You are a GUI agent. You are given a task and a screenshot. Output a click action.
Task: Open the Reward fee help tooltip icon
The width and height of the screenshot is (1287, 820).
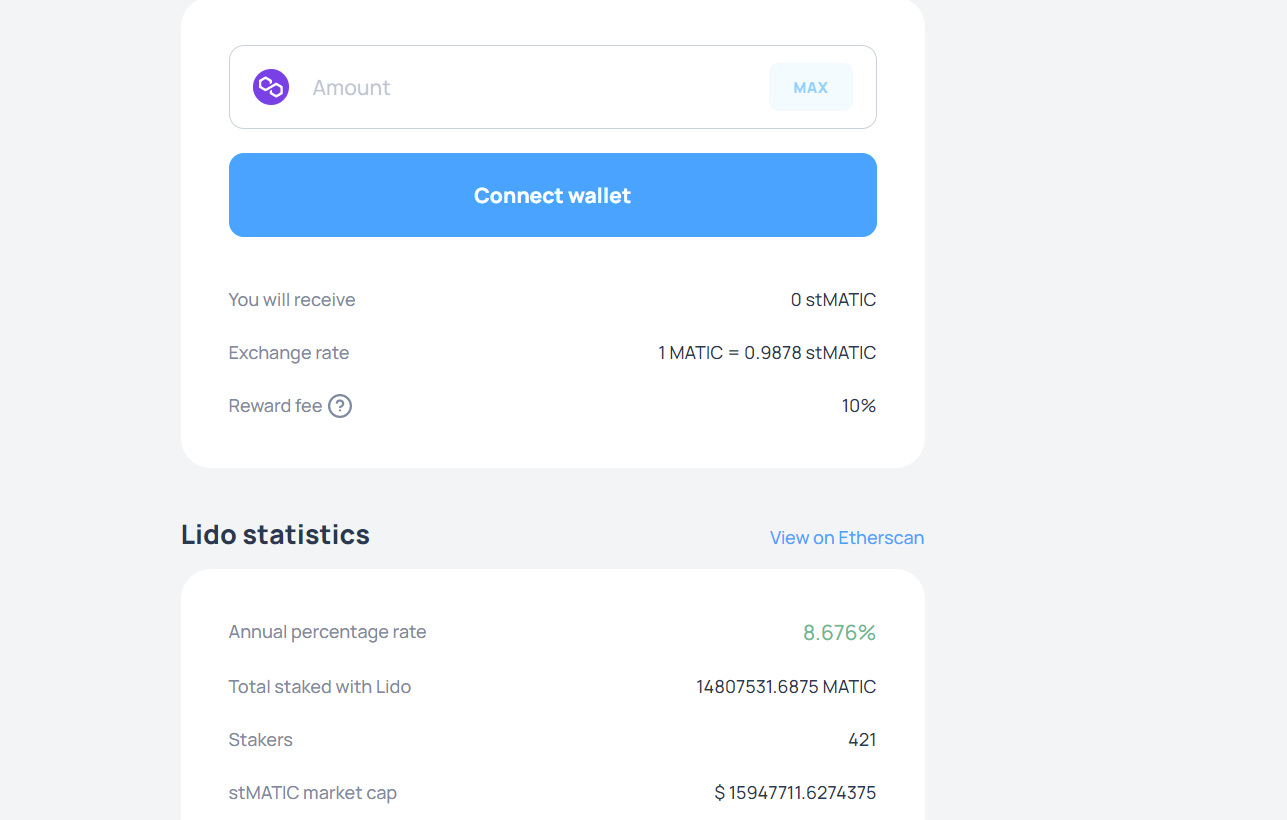(x=340, y=406)
